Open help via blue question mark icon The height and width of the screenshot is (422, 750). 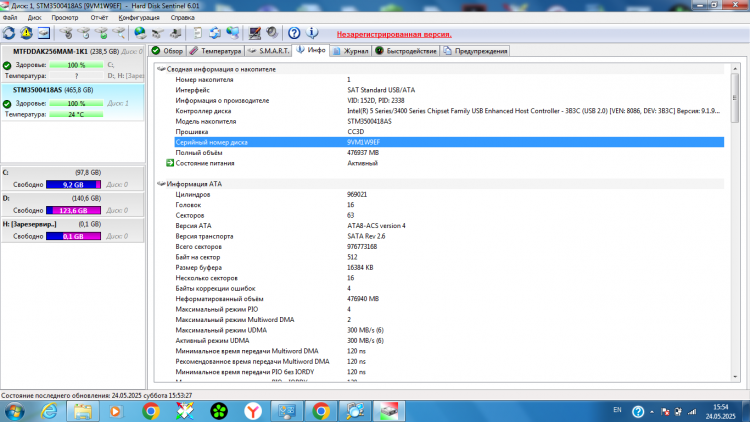coord(294,33)
